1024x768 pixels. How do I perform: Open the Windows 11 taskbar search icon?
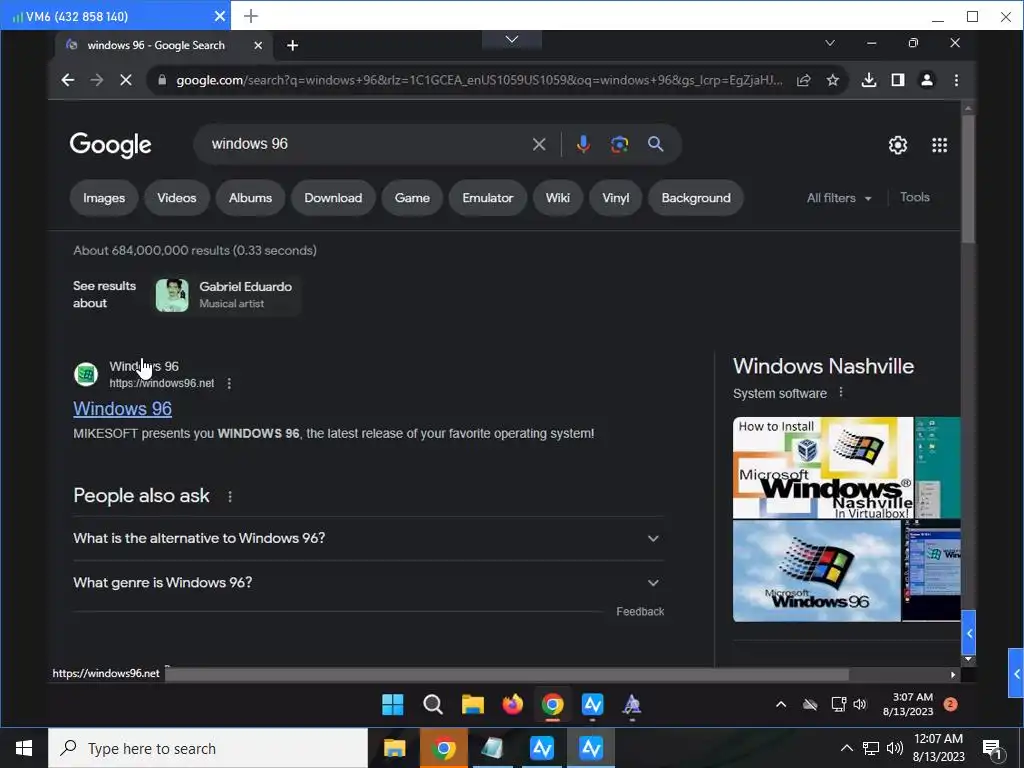(432, 705)
